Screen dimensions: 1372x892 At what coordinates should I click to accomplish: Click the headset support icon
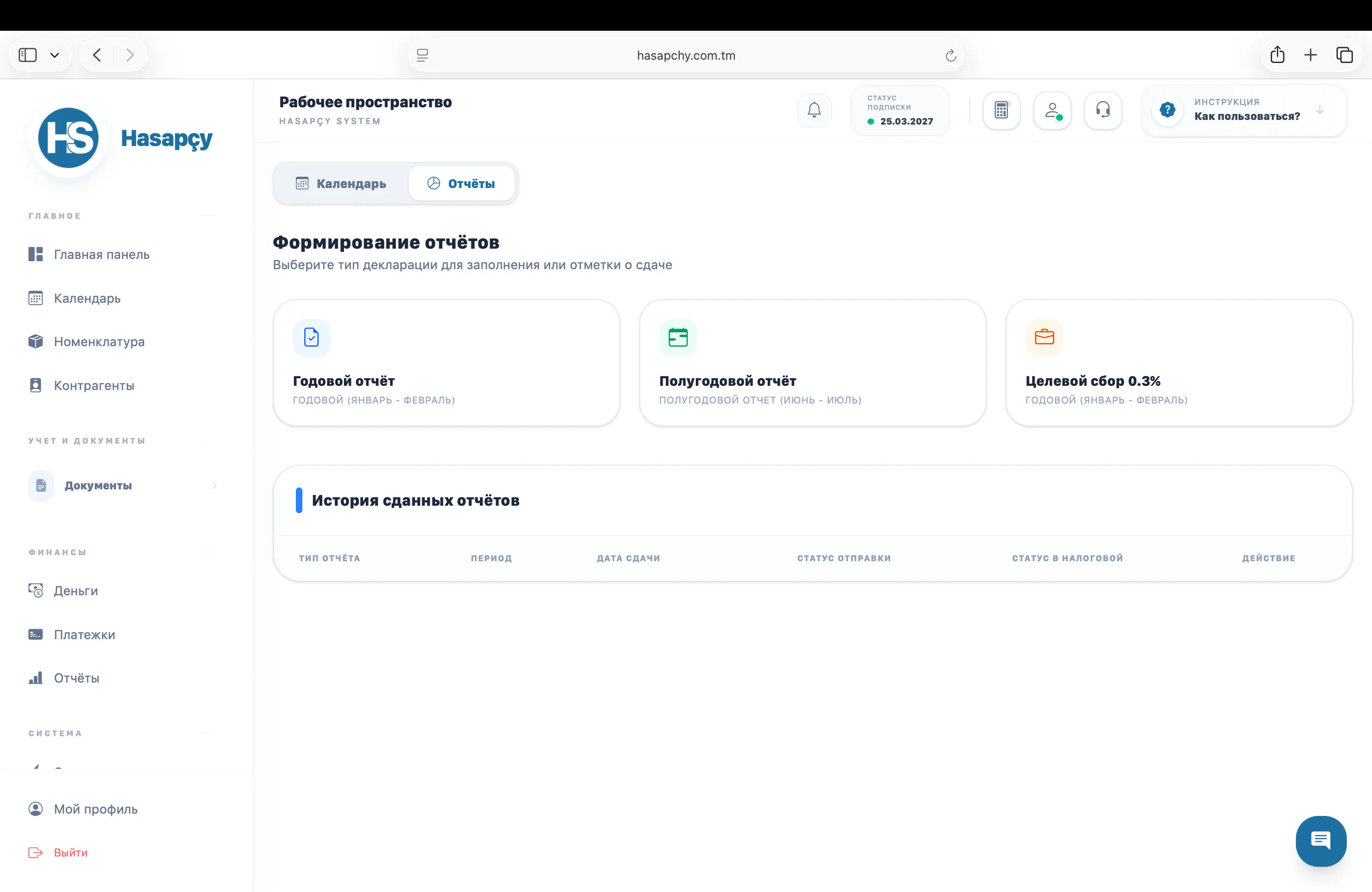coord(1103,110)
